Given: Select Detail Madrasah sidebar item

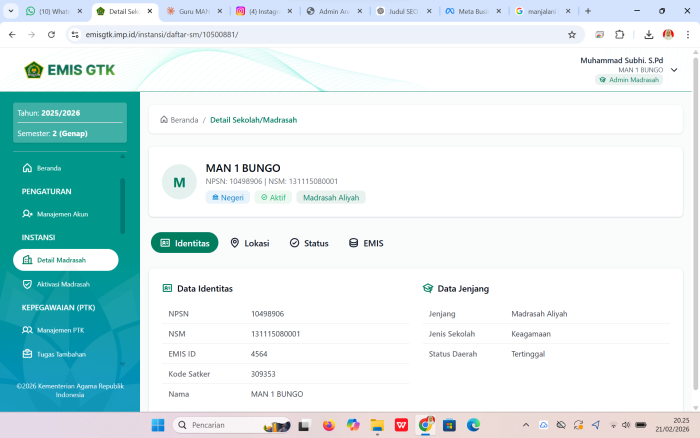Looking at the screenshot, I should [65, 260].
